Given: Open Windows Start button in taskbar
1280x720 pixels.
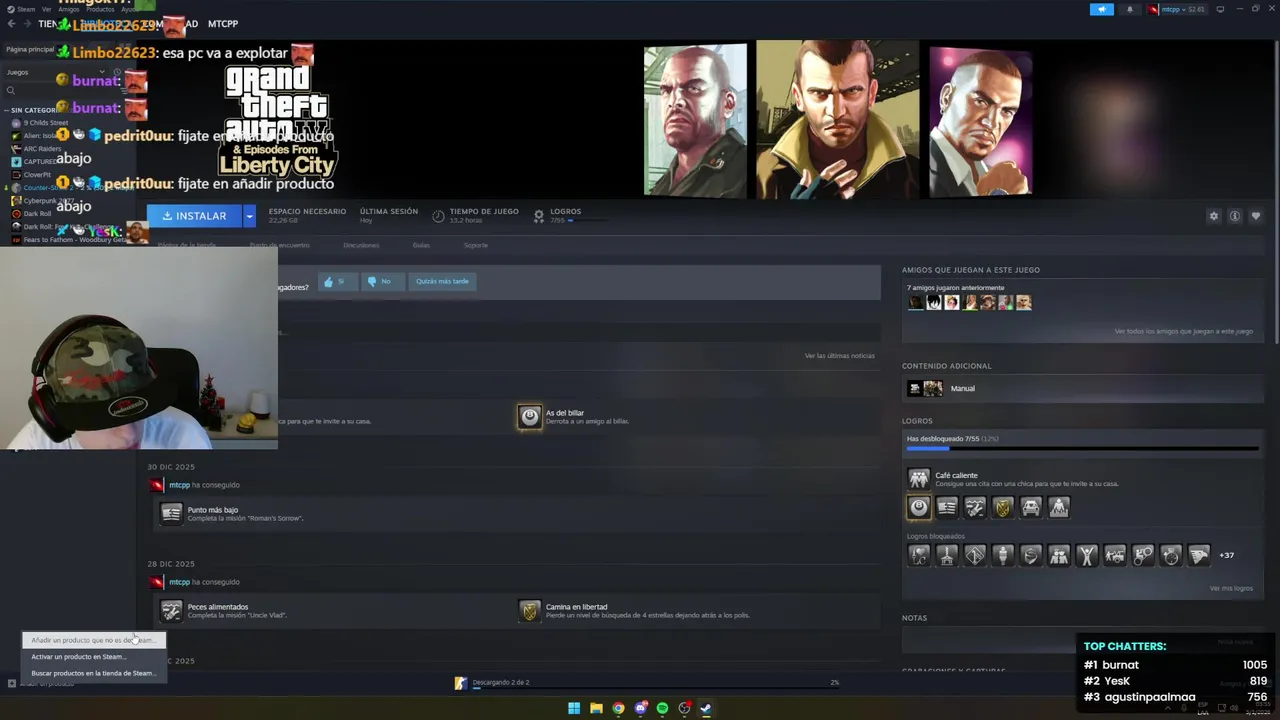Looking at the screenshot, I should click(x=574, y=708).
